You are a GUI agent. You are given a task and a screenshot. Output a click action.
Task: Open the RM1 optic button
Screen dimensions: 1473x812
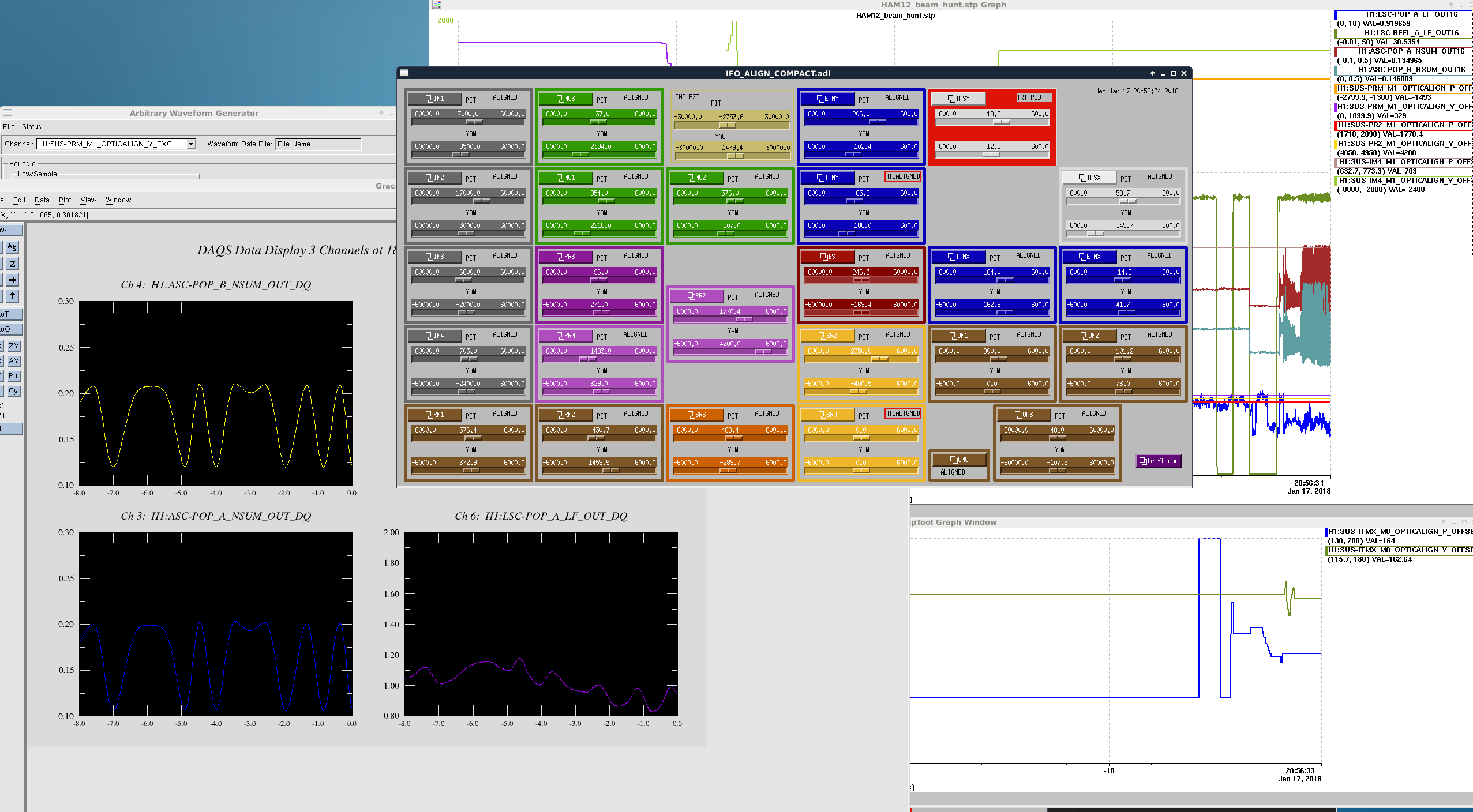[434, 415]
